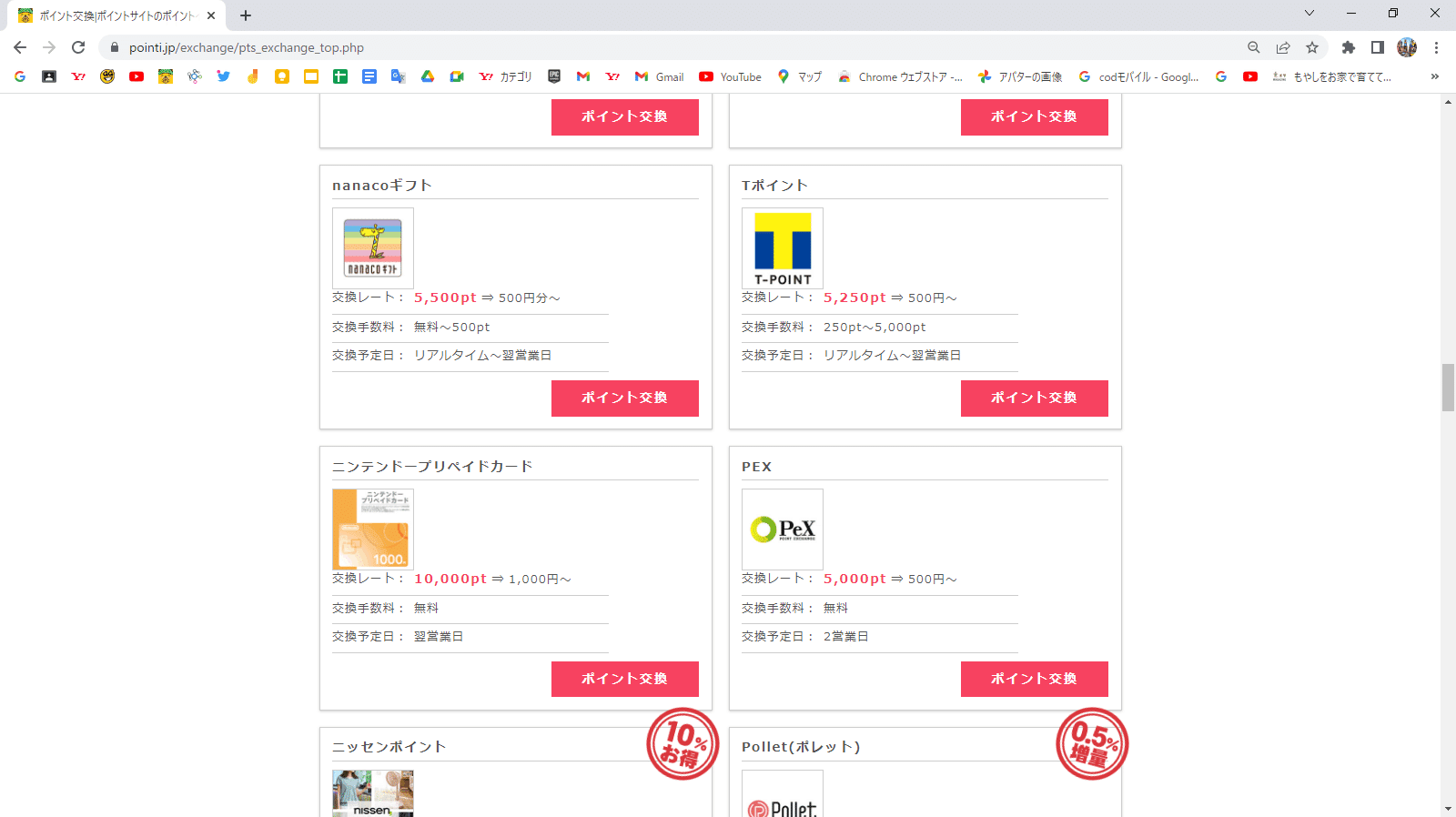
Task: Open the smiley face bookmark icon
Action: coord(107,76)
